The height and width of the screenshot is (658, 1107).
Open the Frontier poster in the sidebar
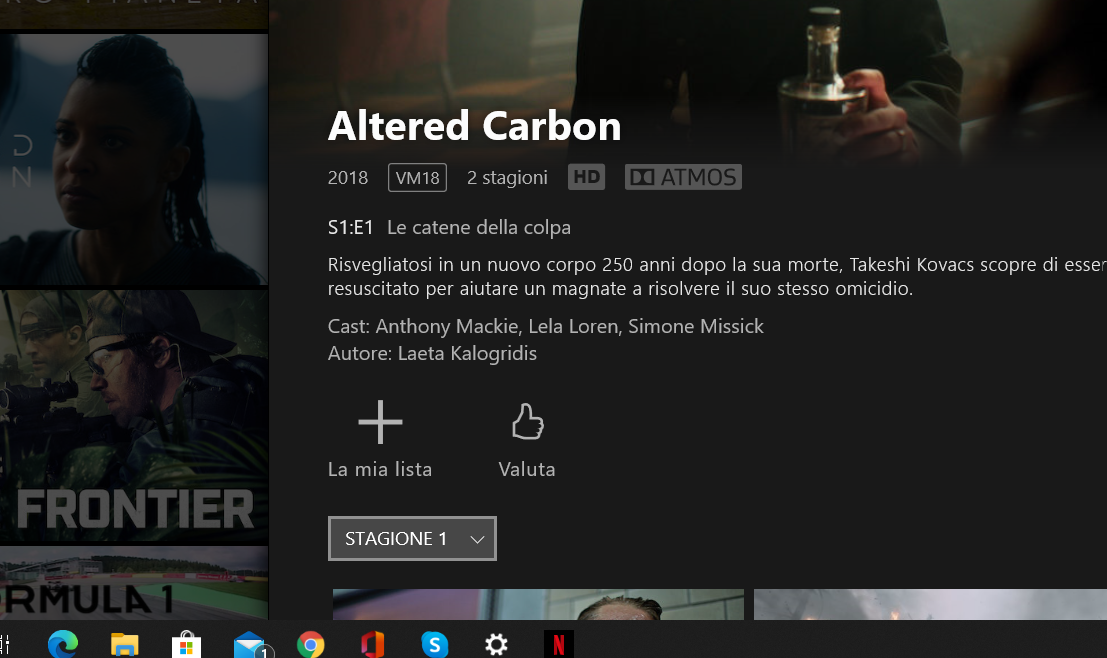point(134,417)
